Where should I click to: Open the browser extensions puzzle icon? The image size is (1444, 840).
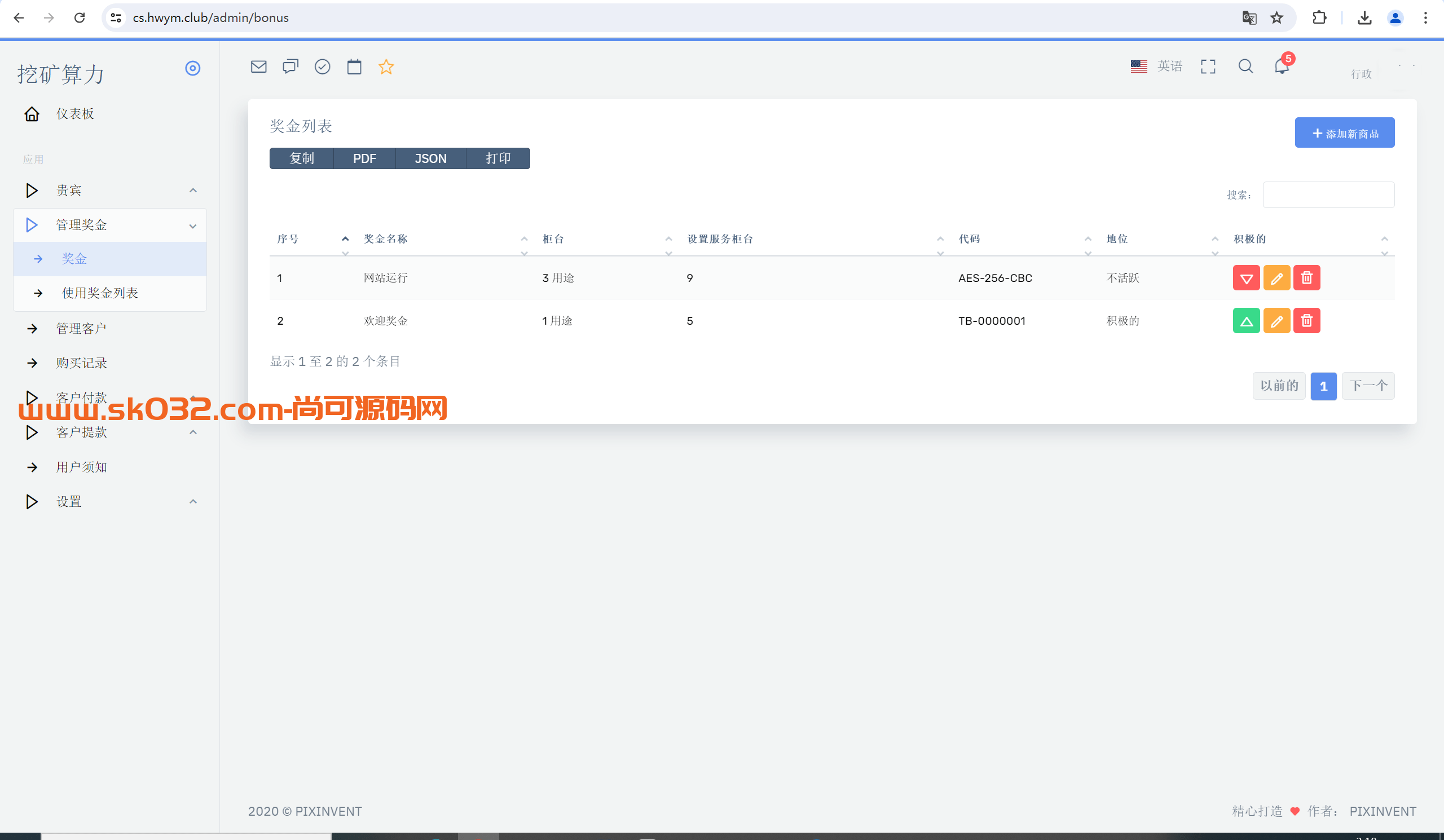(x=1319, y=17)
